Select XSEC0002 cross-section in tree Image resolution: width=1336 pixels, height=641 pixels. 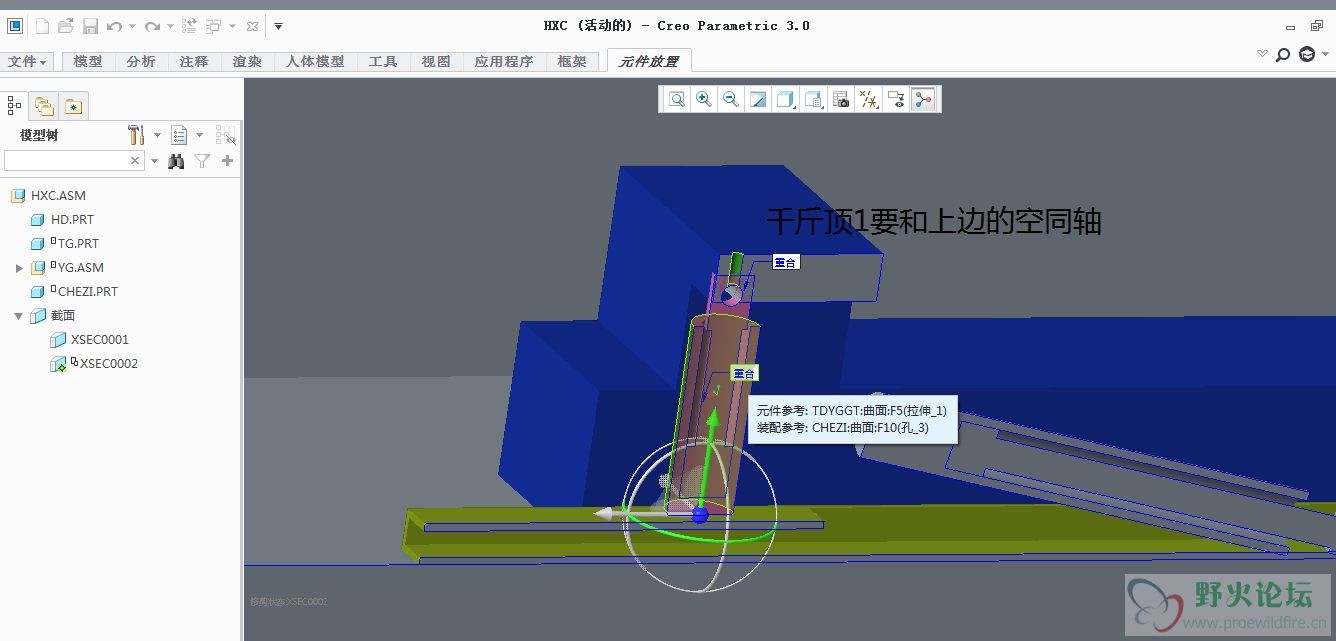108,363
